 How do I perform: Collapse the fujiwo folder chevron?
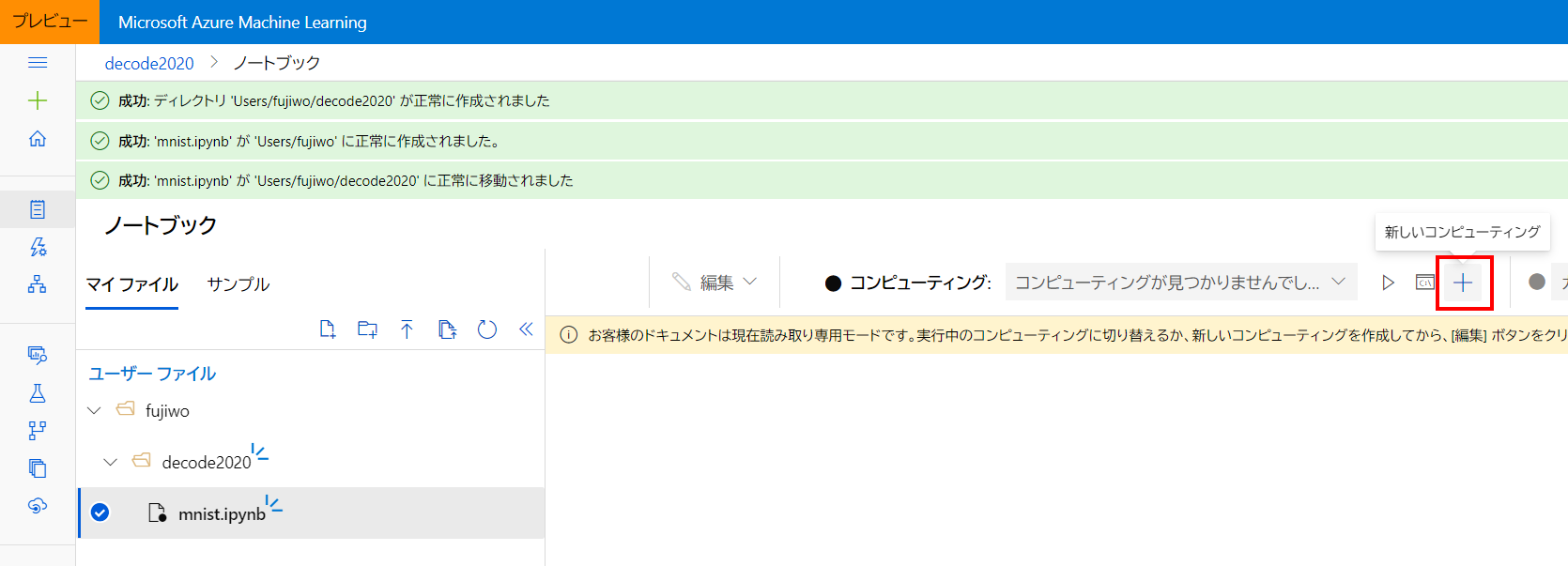pyautogui.click(x=94, y=410)
